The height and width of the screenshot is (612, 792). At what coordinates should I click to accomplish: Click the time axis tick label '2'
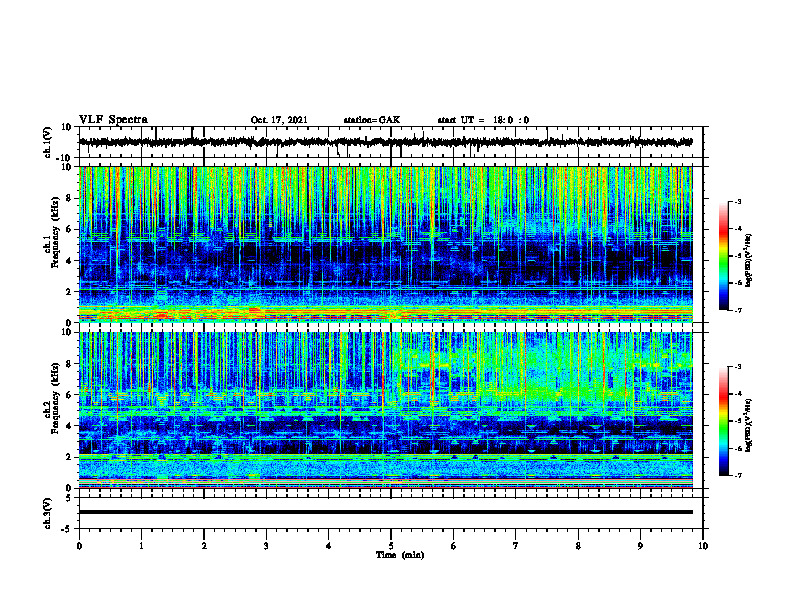tap(204, 546)
